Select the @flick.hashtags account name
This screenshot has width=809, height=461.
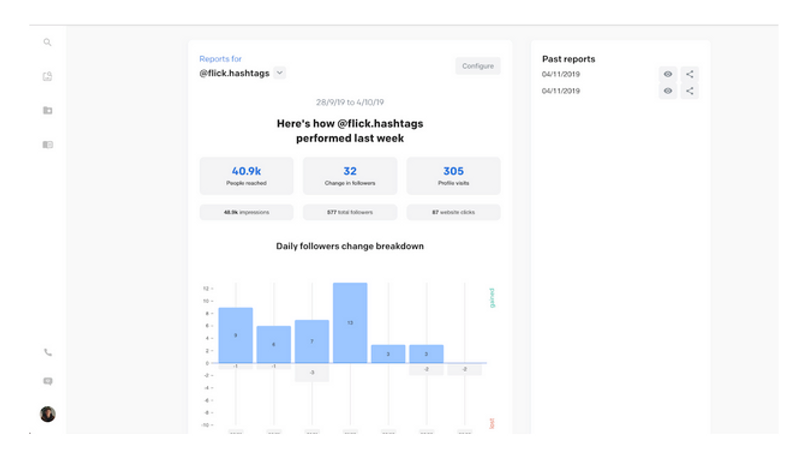click(234, 73)
